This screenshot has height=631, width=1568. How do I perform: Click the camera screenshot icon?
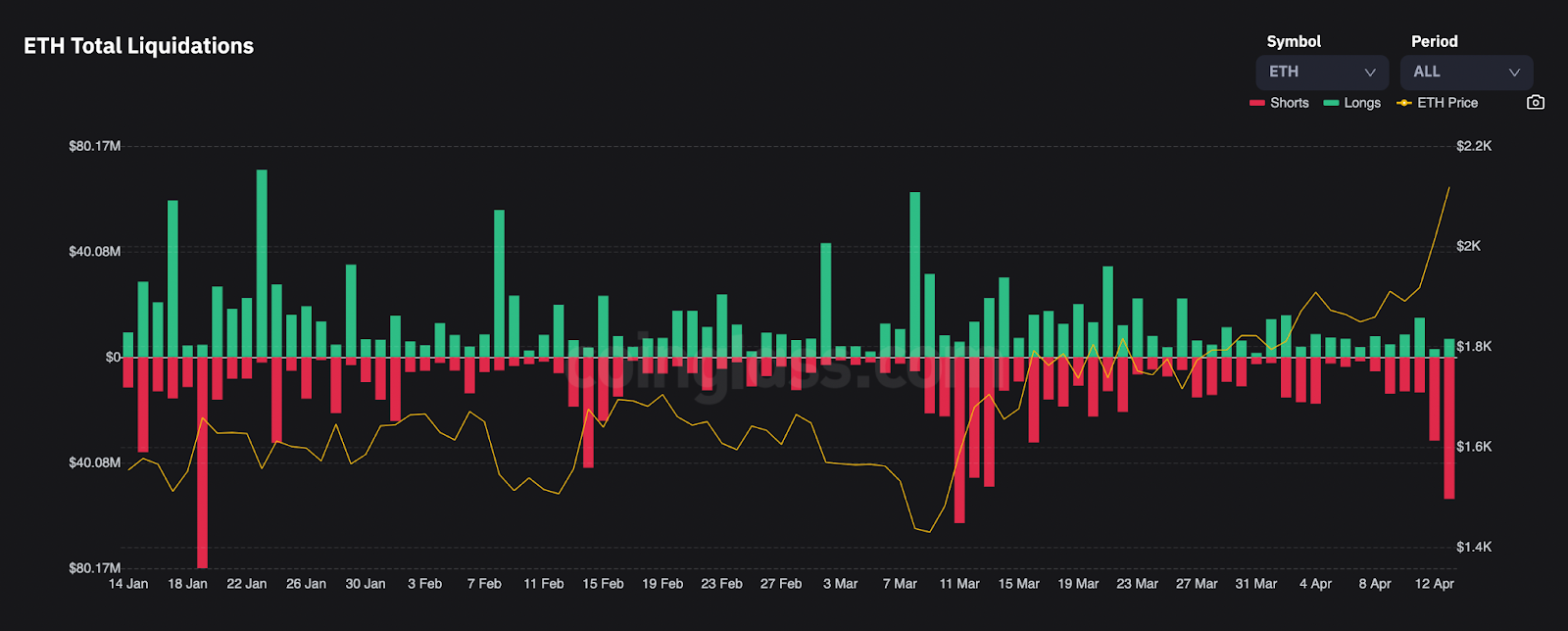1536,103
